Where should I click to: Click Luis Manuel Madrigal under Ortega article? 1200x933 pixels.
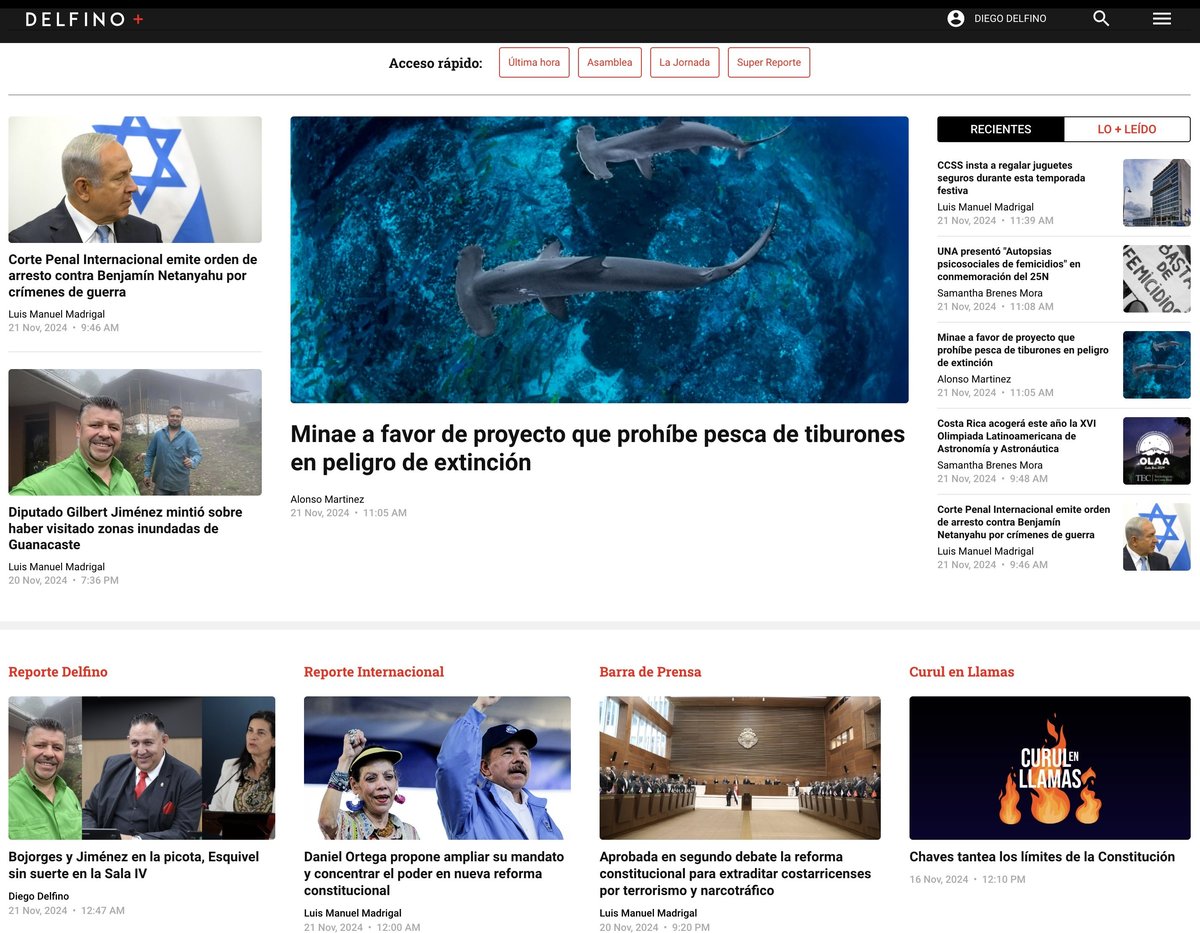pos(353,913)
